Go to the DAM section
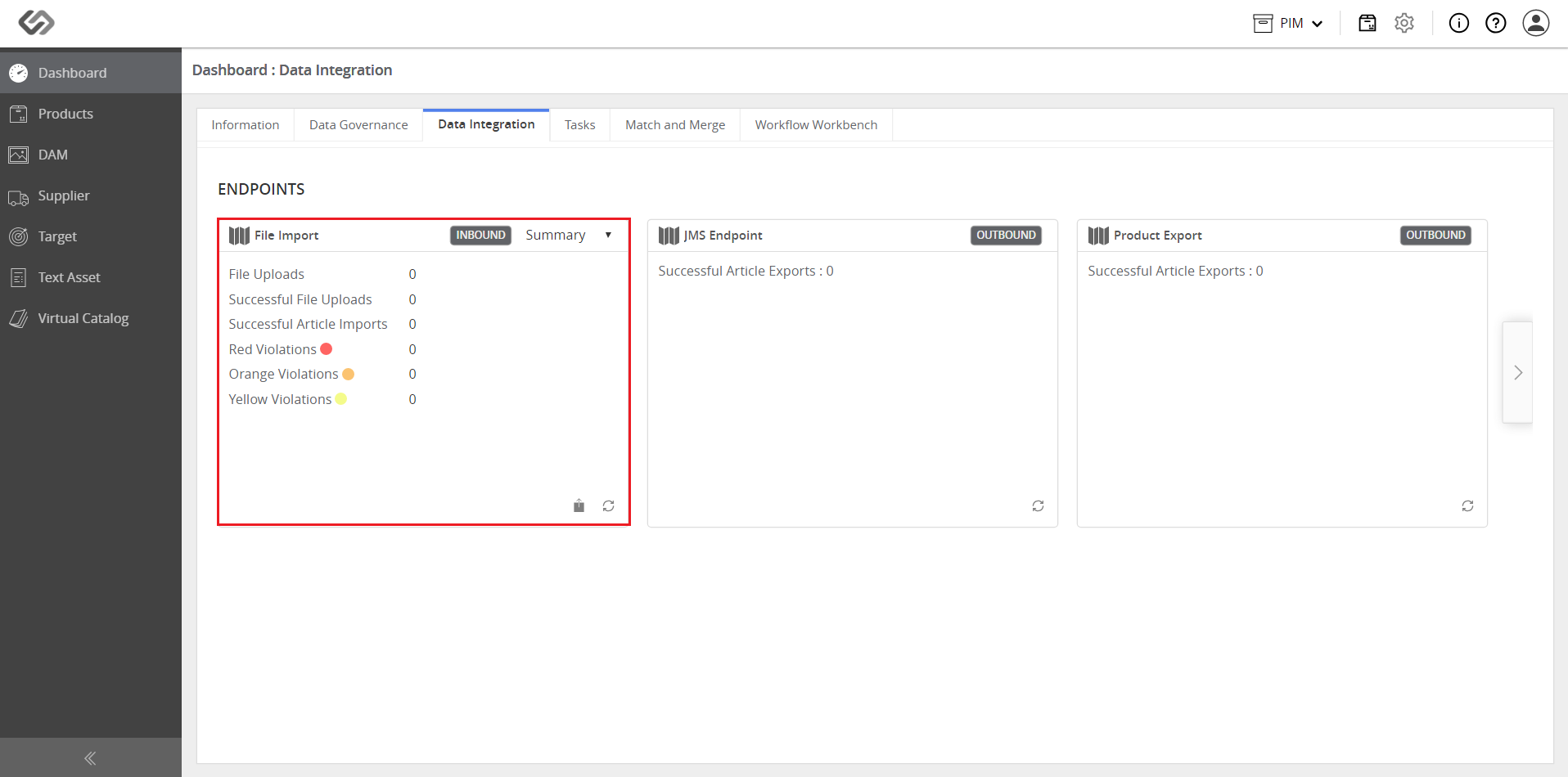 tap(91, 155)
